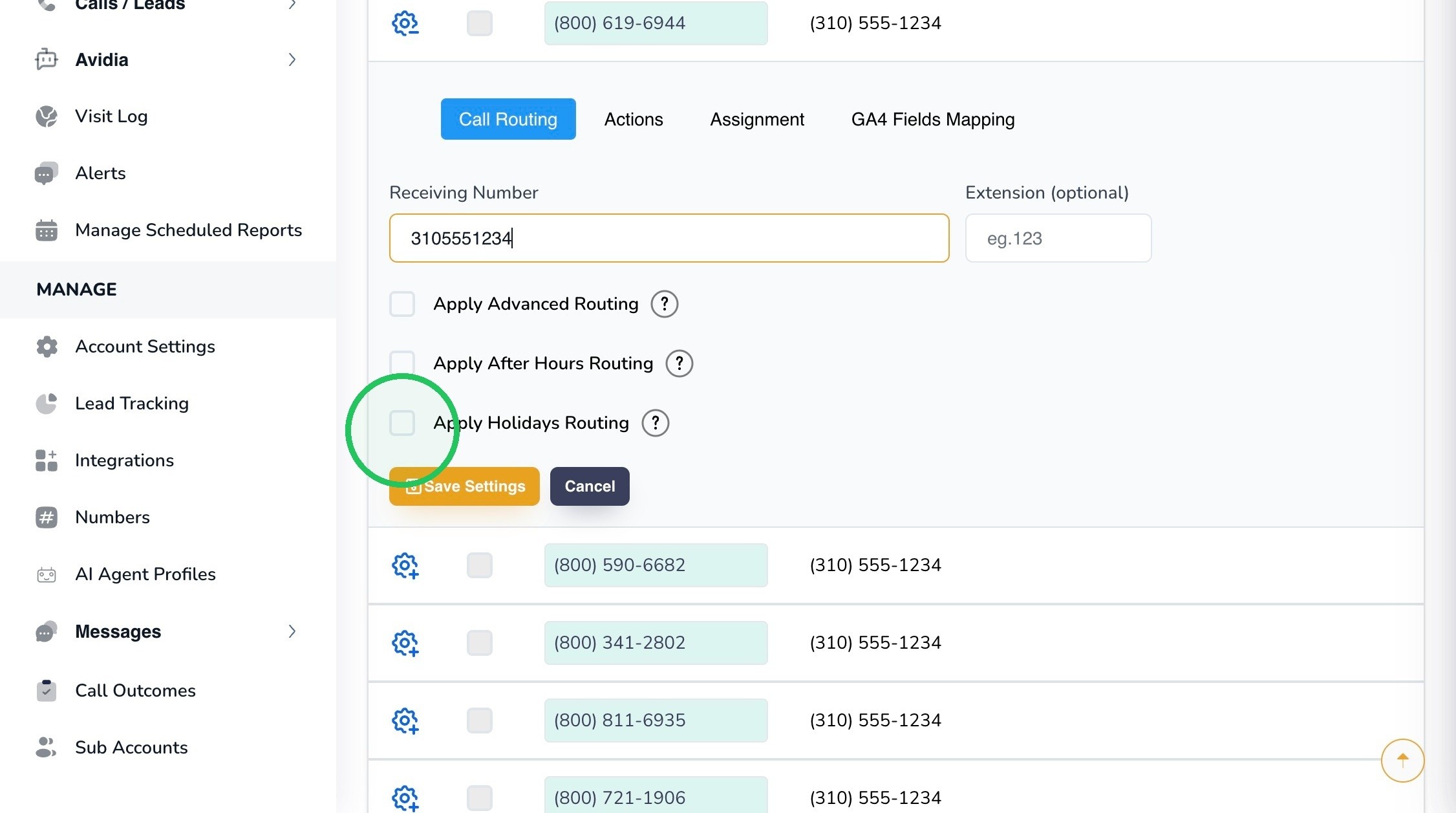Click the scroll-to-top arrow button
This screenshot has height=813, width=1456.
coord(1402,761)
